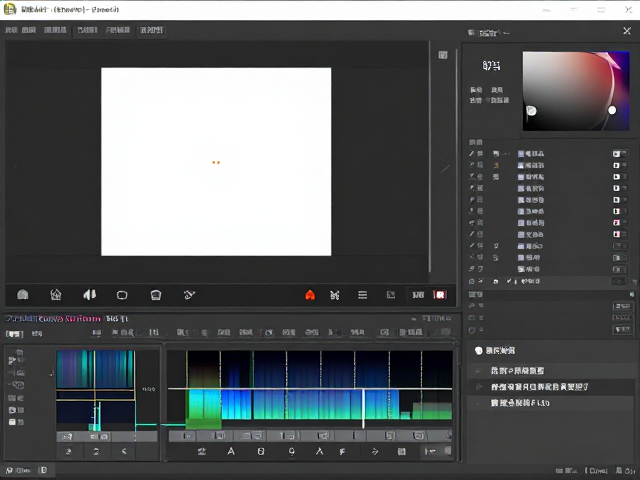
Task: Select the bottom highlighted layer row
Action: coord(551,281)
